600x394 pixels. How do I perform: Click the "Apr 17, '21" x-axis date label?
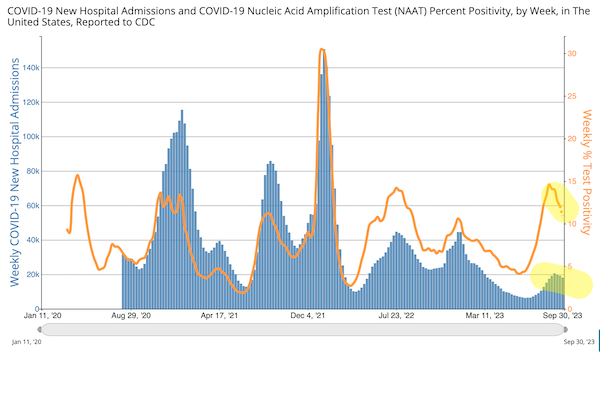[219, 316]
